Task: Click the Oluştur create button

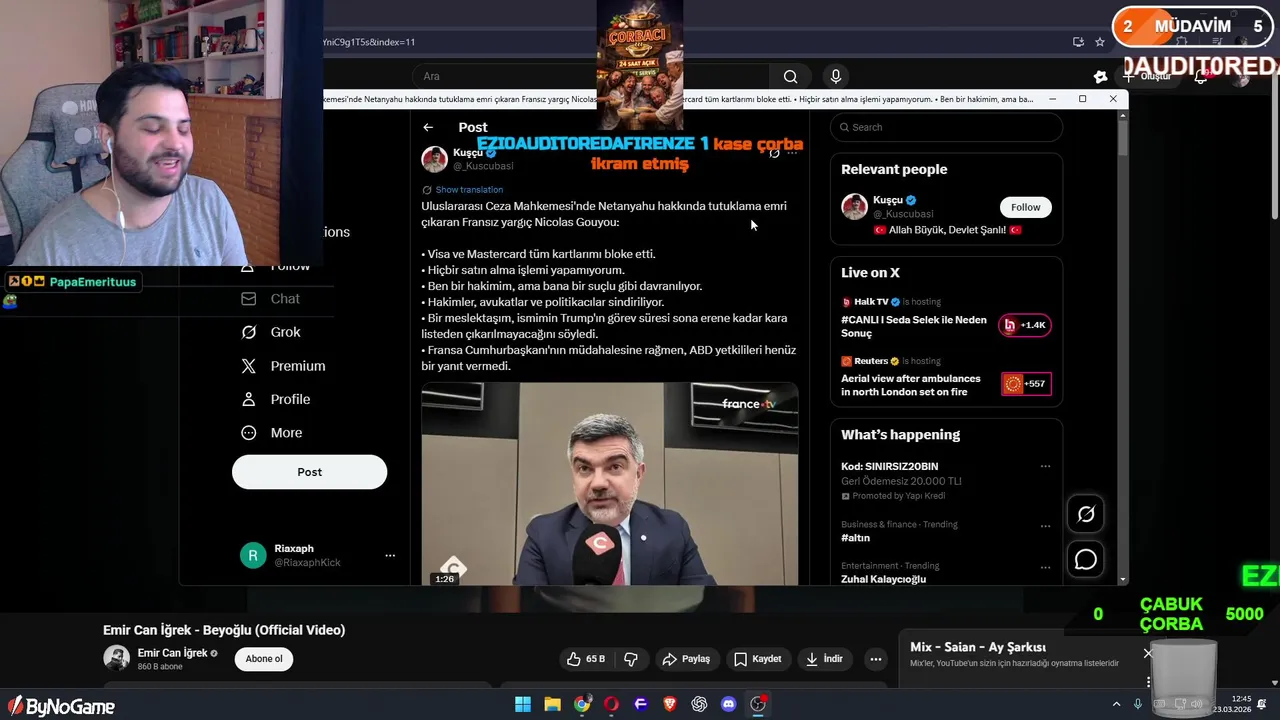Action: [x=1149, y=76]
